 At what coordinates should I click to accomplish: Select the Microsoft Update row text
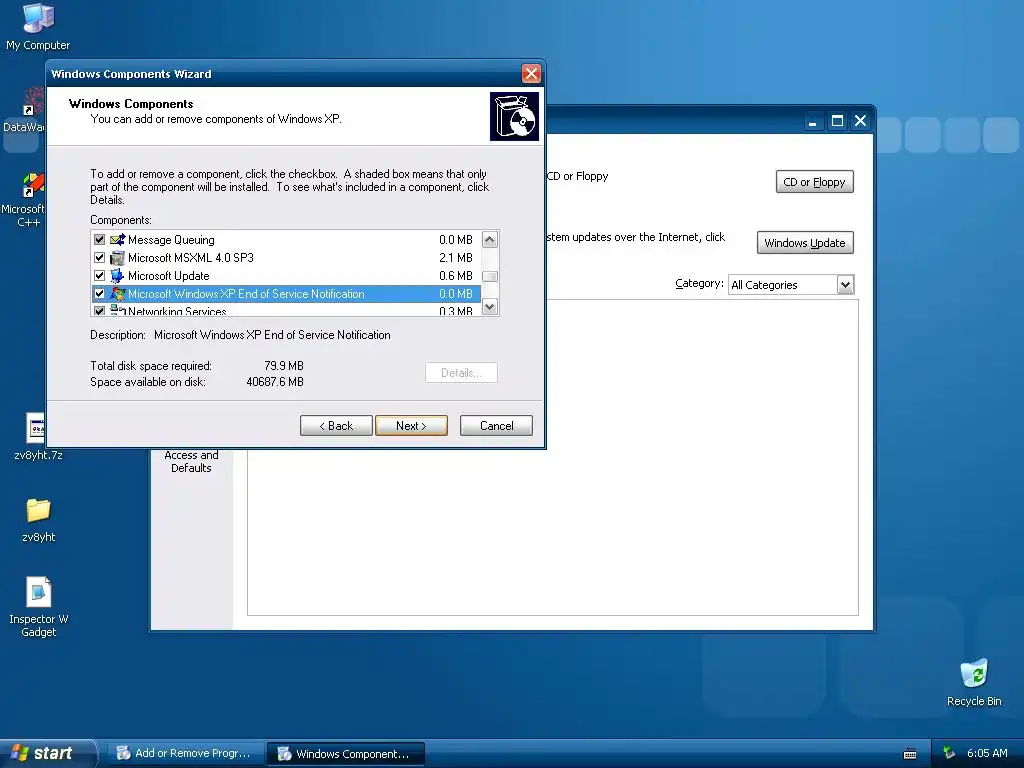pyautogui.click(x=168, y=276)
